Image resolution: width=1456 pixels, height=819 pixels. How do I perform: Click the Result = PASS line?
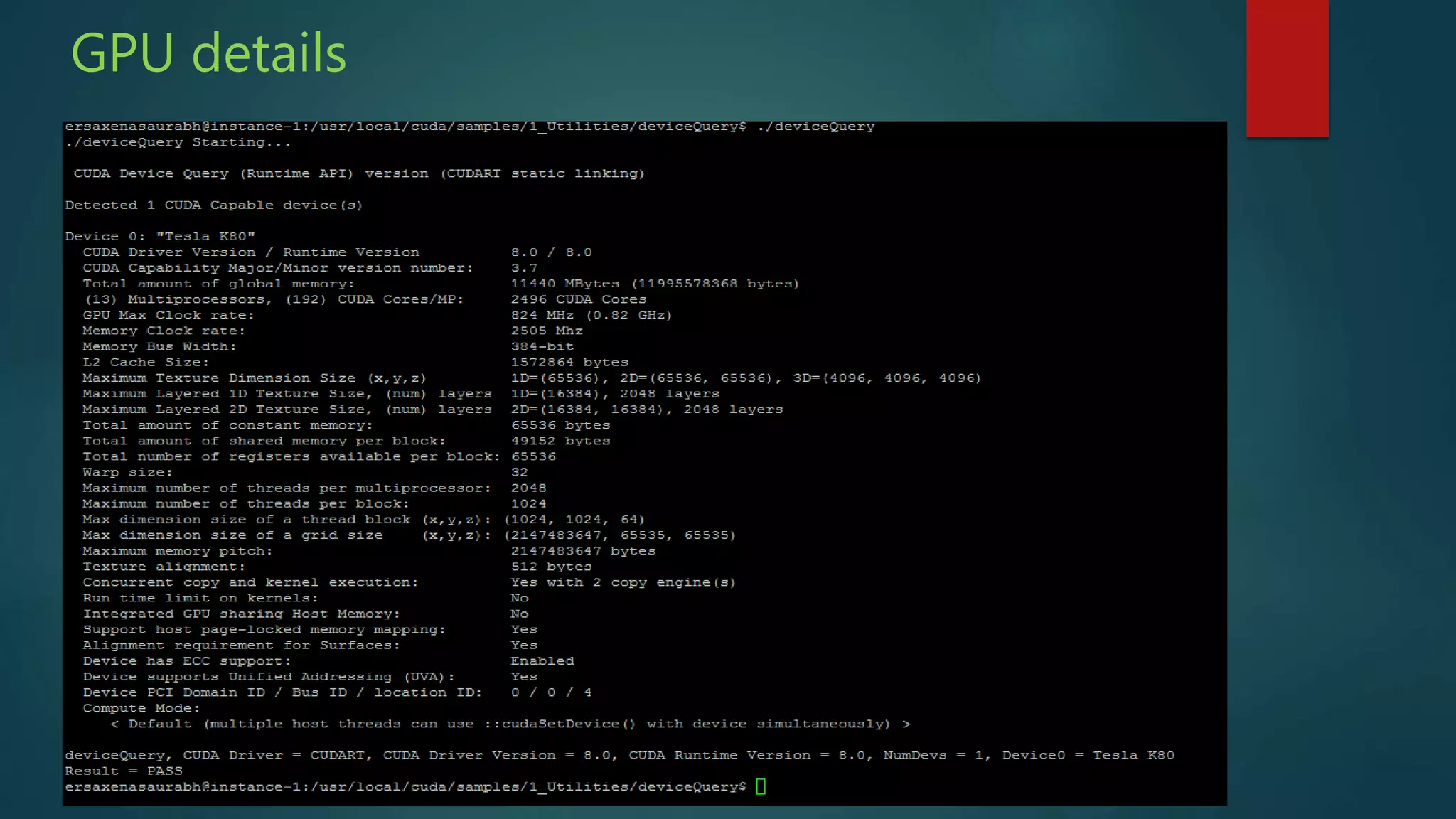pyautogui.click(x=124, y=771)
